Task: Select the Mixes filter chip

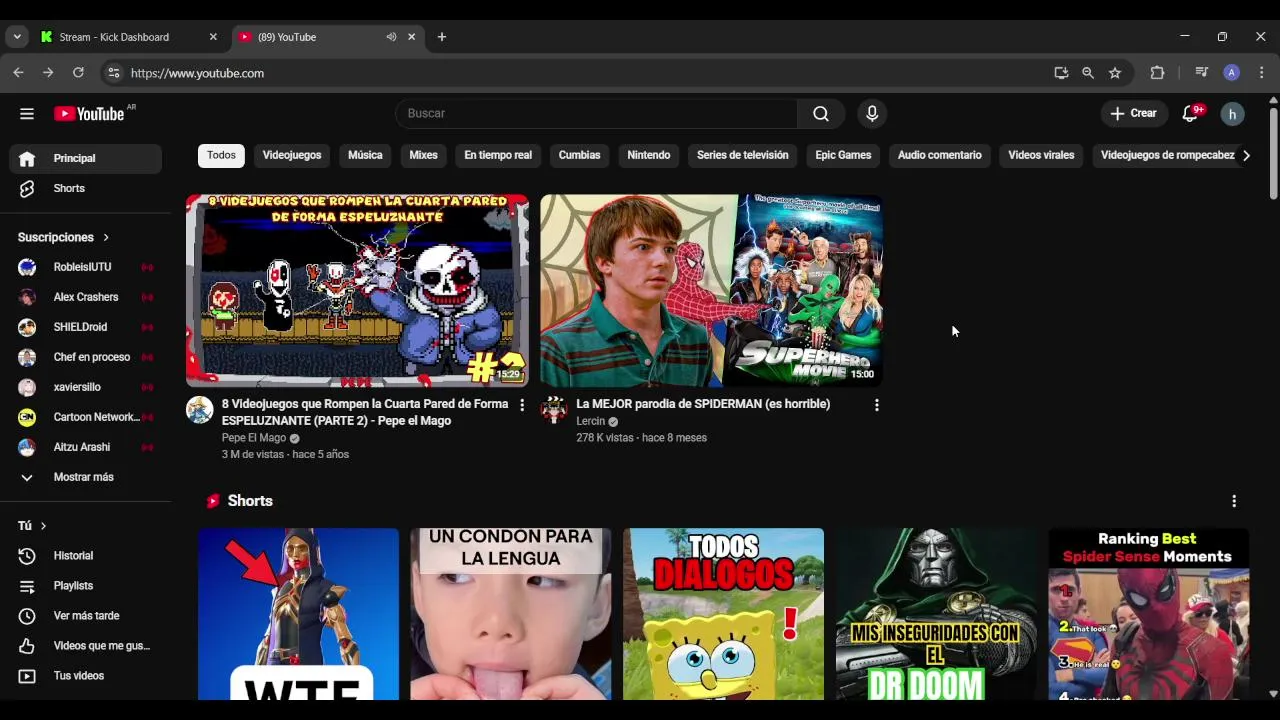Action: click(x=423, y=155)
